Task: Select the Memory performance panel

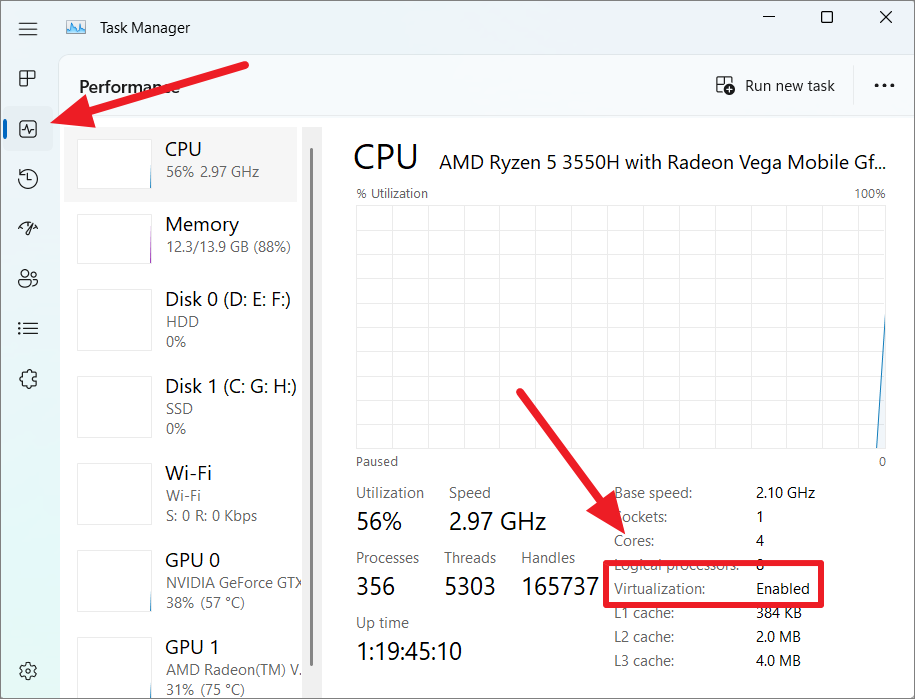Action: pos(190,238)
